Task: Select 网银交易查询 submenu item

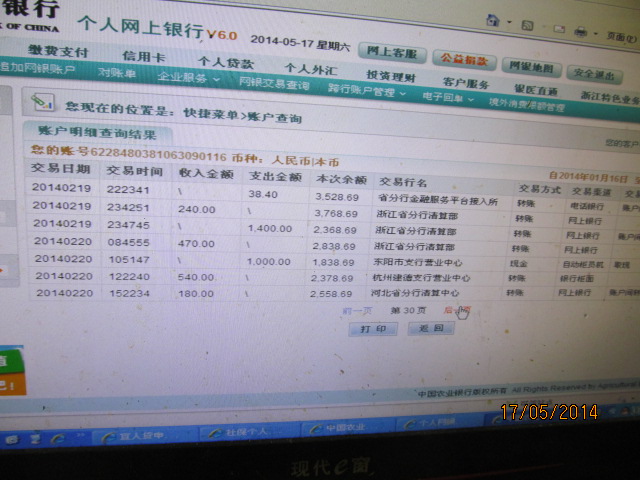Action: tap(274, 84)
